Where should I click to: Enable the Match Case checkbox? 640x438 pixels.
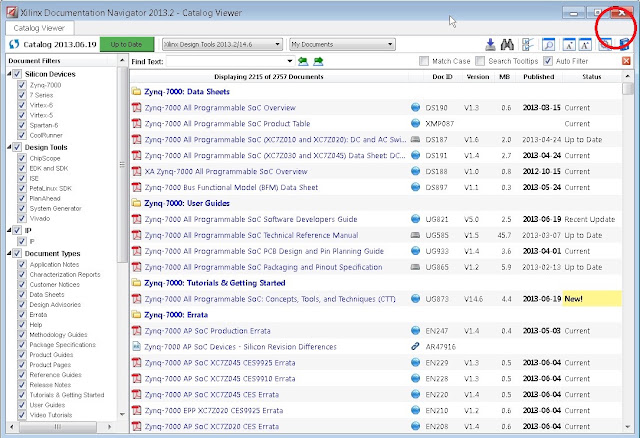tap(424, 61)
